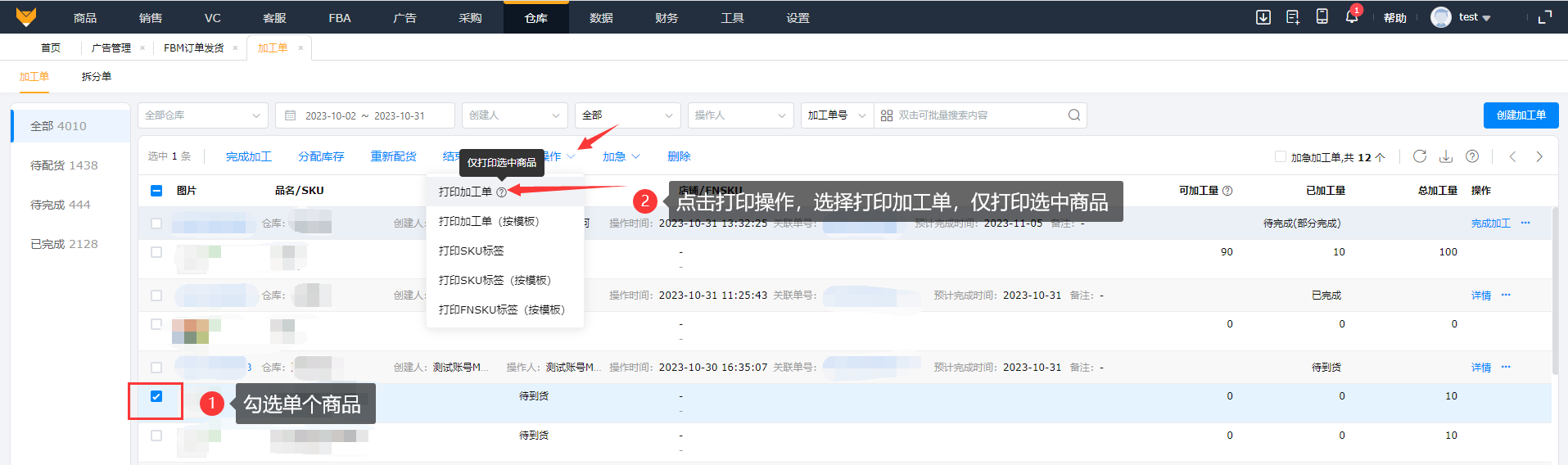Uncheck the selected 待到货 product row
Viewport: 1568px width, 465px height.
click(x=156, y=396)
